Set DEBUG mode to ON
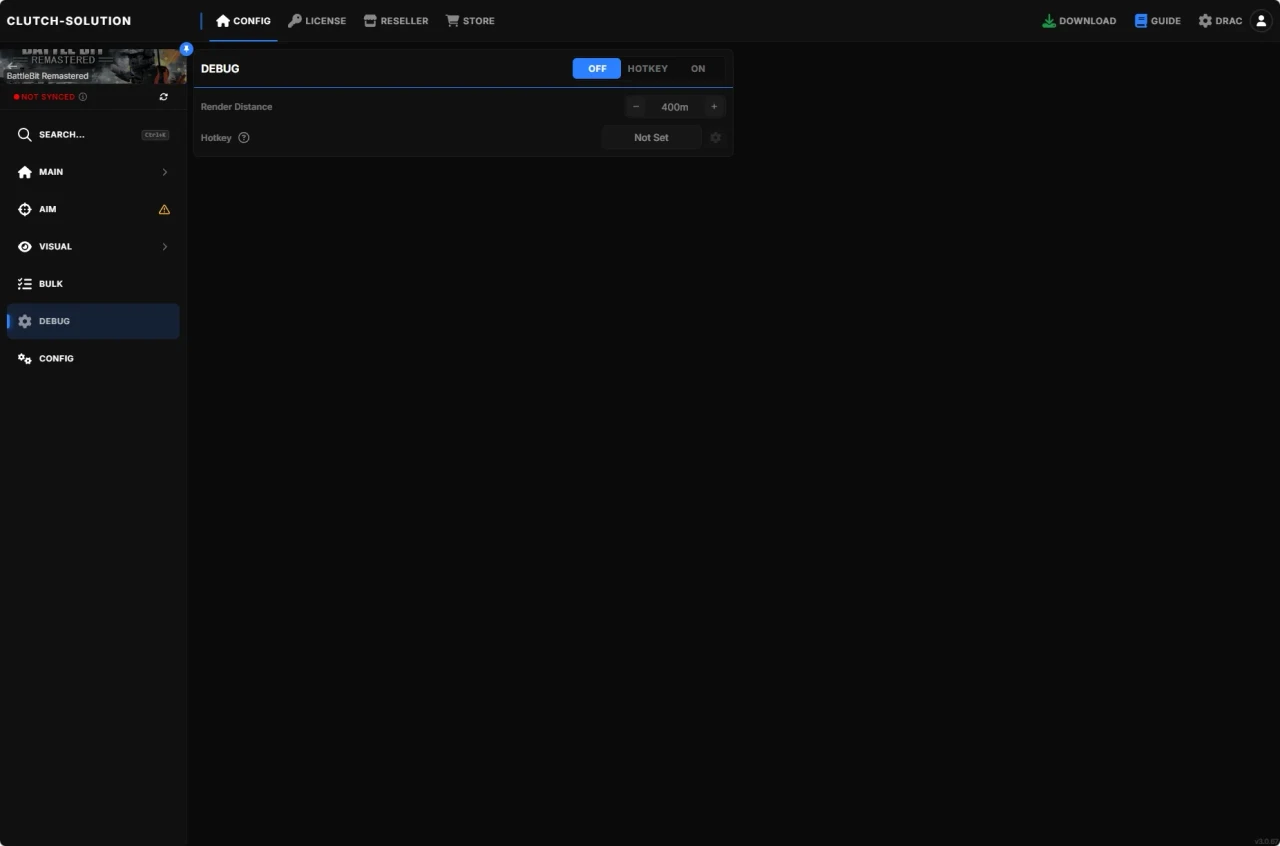1280x846 pixels. pyautogui.click(x=698, y=68)
